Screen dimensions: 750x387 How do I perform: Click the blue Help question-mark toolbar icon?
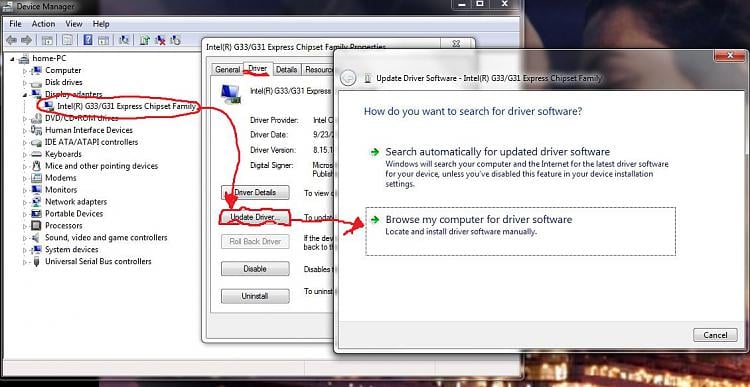88,40
